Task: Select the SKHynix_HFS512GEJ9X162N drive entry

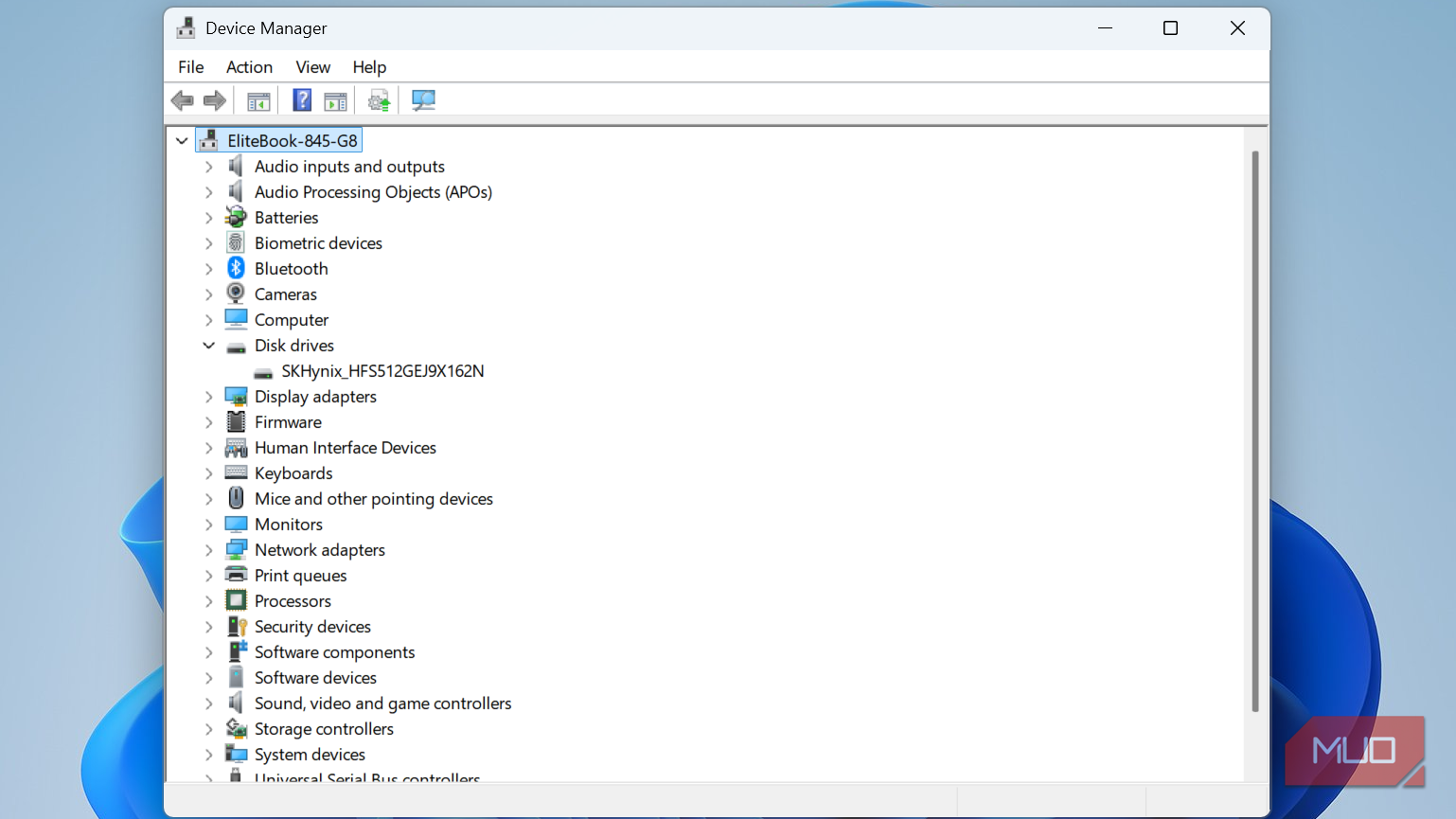Action: [x=382, y=371]
